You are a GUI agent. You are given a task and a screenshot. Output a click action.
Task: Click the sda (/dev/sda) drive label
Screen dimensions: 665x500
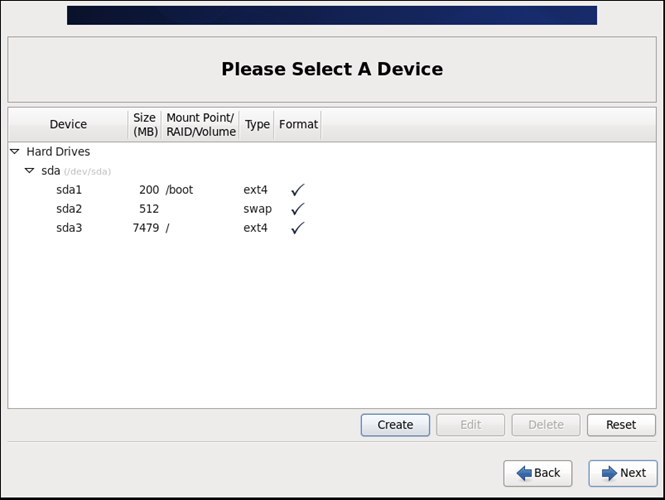pos(76,171)
